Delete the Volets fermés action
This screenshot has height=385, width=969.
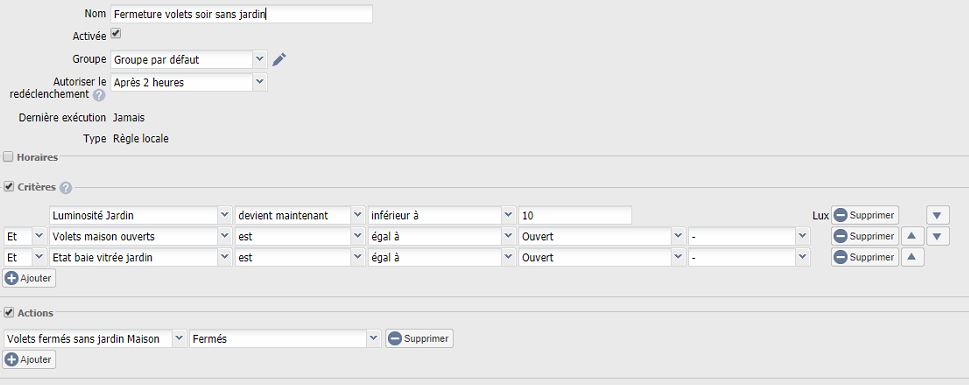point(419,339)
